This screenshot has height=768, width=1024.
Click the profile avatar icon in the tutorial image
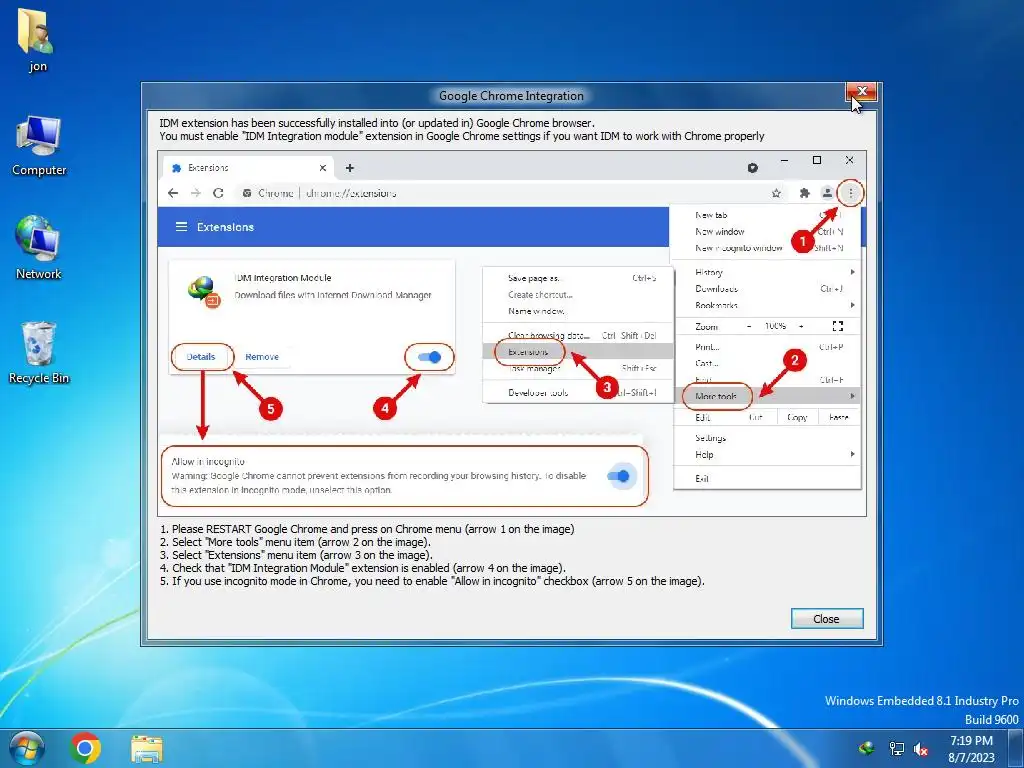(827, 193)
